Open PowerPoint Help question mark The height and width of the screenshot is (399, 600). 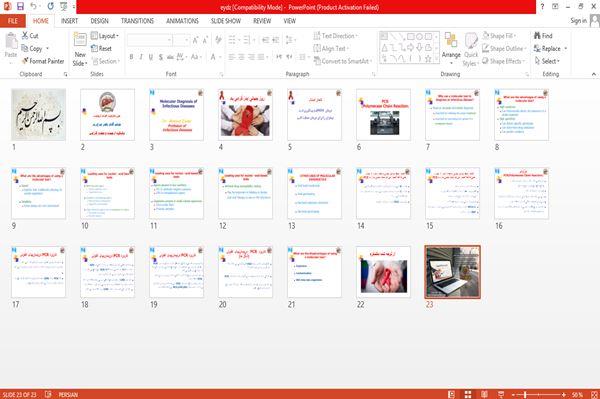coord(542,7)
